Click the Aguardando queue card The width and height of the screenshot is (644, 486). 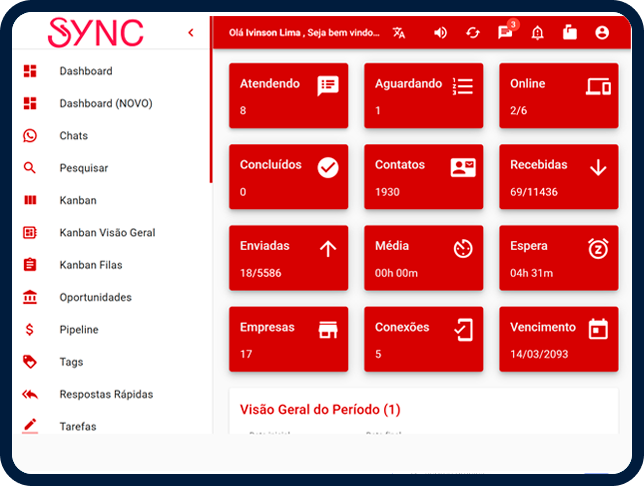coord(424,96)
